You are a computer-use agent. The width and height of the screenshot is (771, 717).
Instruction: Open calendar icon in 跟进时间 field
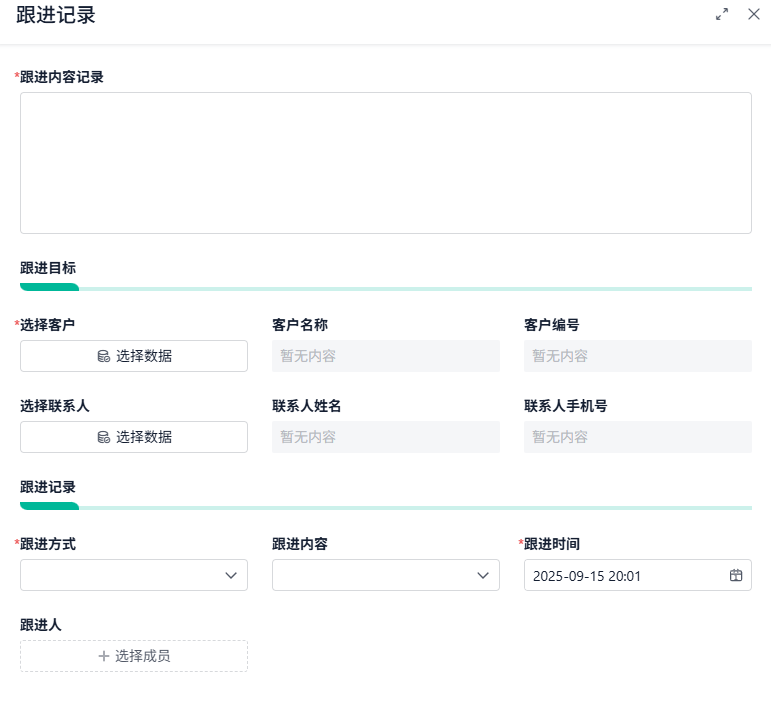click(736, 575)
